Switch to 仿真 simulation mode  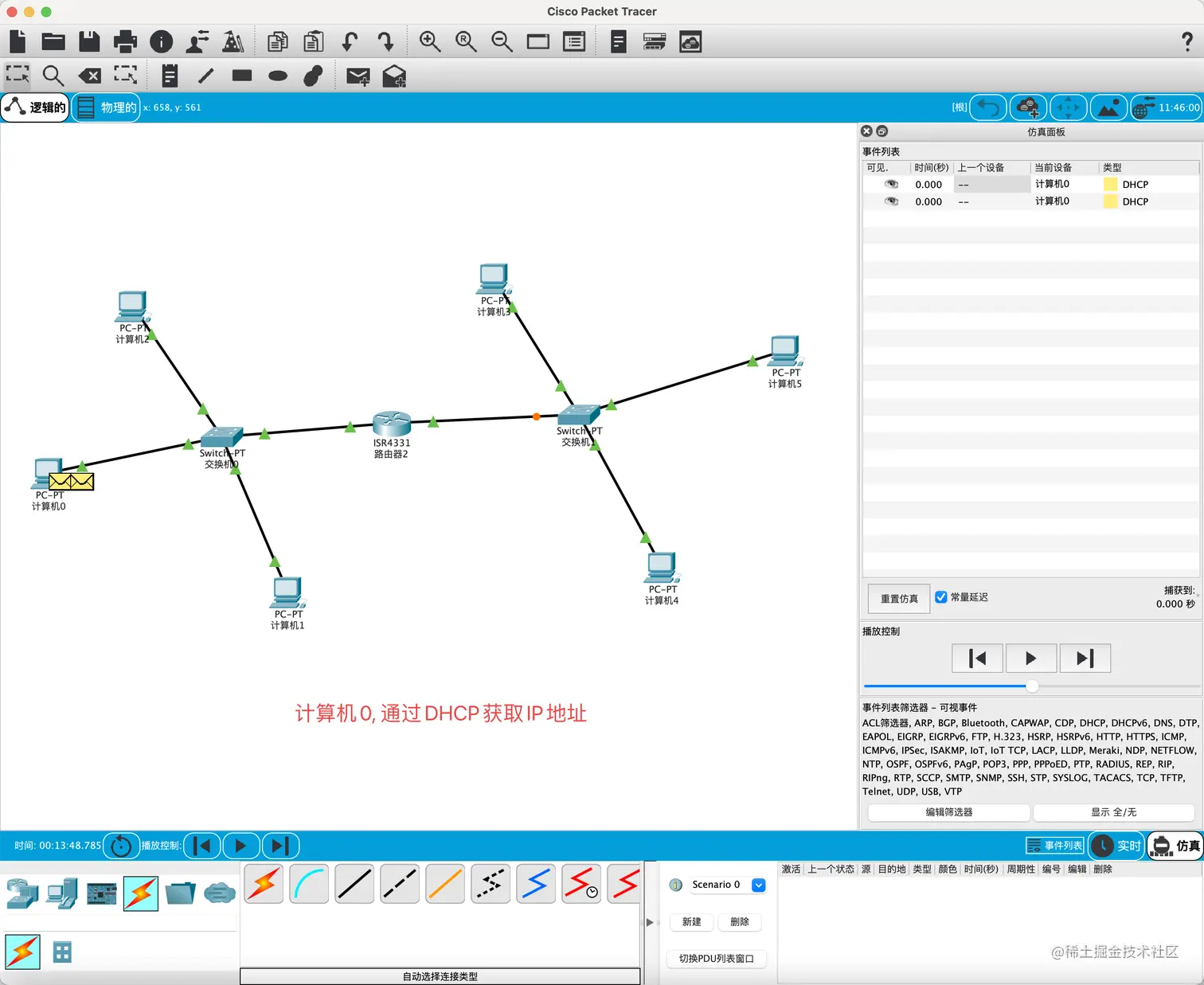point(1175,846)
